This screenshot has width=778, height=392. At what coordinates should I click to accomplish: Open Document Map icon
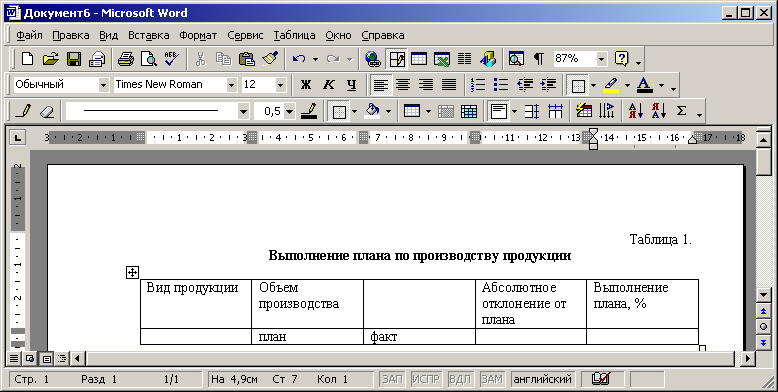[x=516, y=59]
